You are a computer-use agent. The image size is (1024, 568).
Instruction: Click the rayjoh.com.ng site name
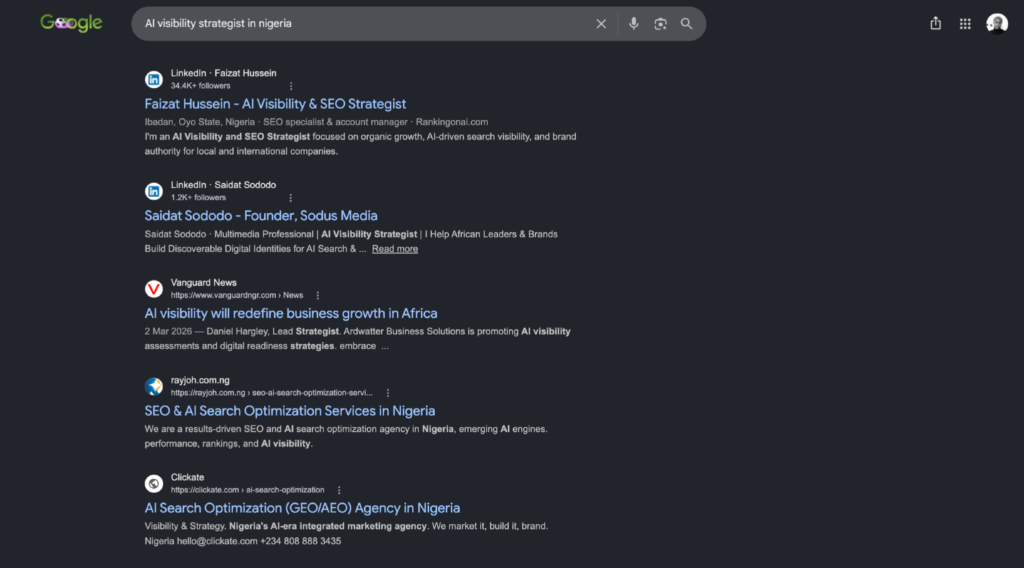[200, 380]
